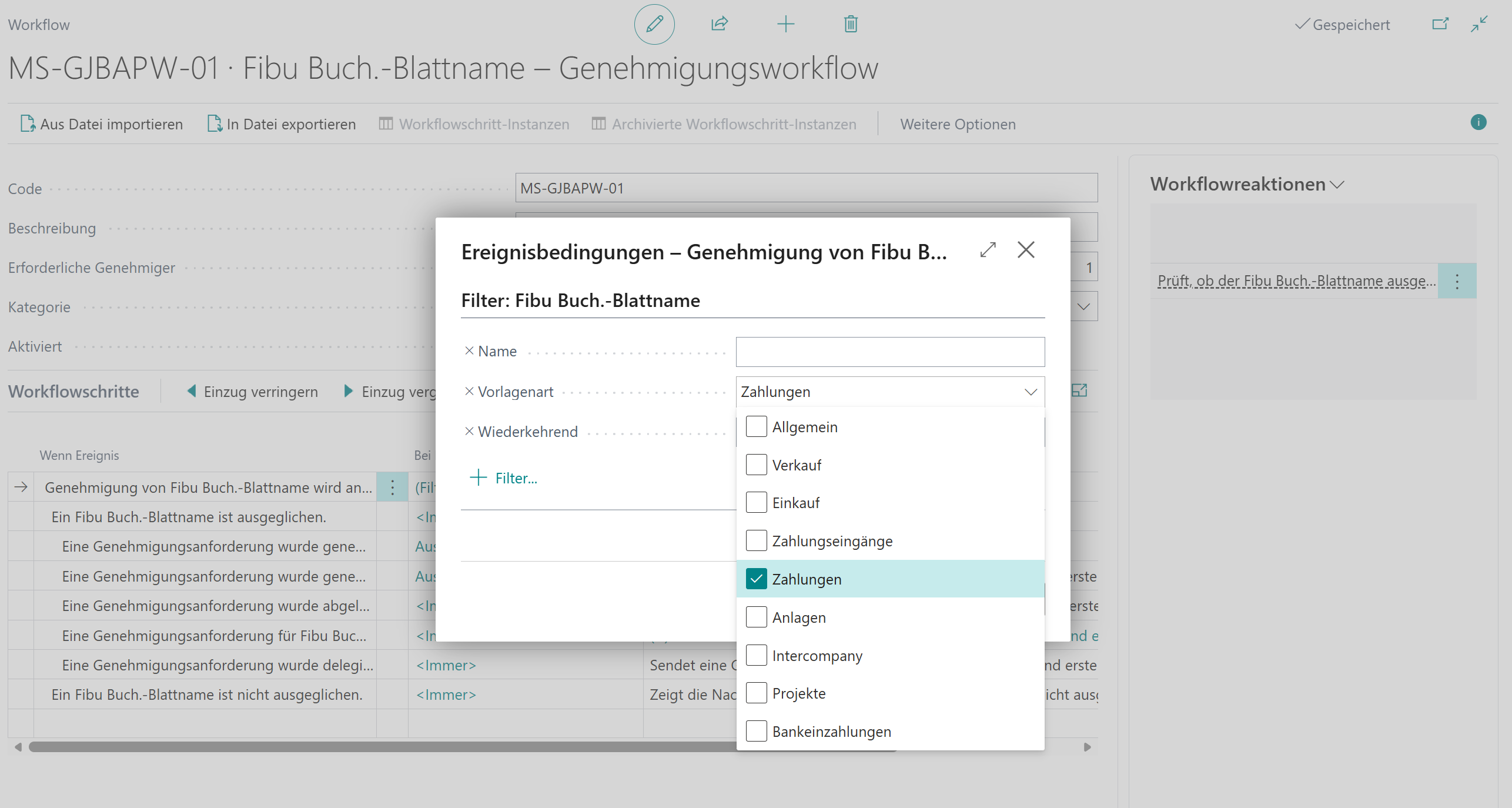Click the plus icon to create new workflow
1512x808 pixels.
(x=785, y=24)
